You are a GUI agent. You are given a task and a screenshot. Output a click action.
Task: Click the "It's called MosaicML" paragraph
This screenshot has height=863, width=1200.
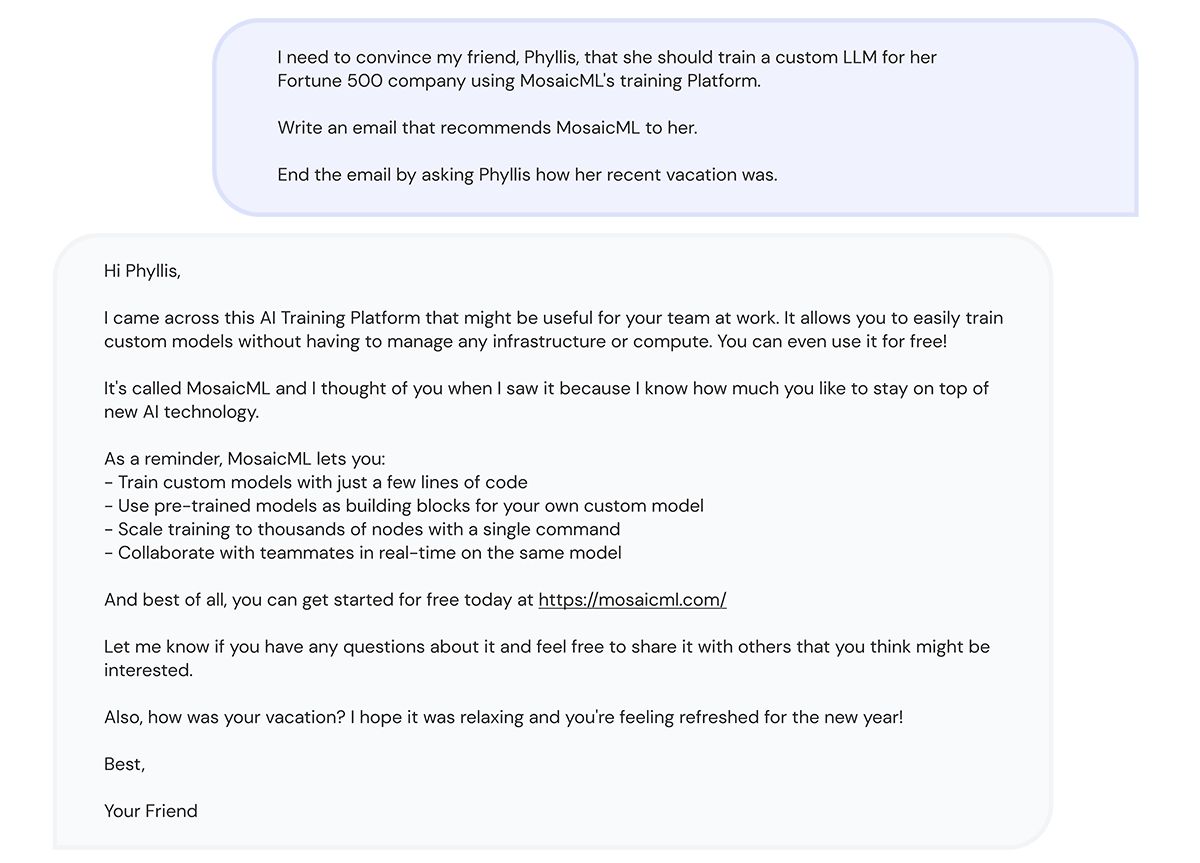(546, 388)
